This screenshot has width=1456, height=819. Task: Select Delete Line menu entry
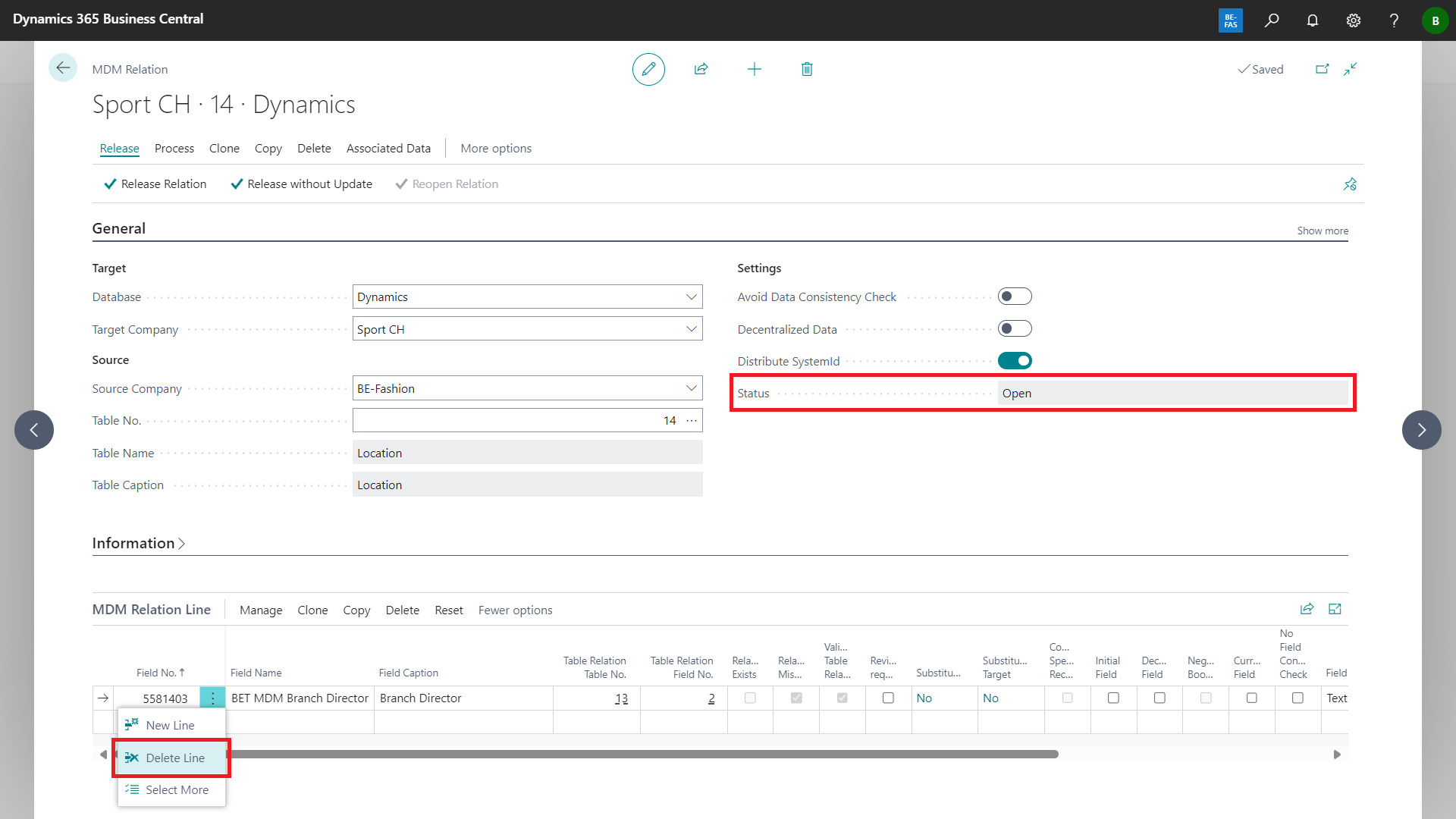click(171, 758)
